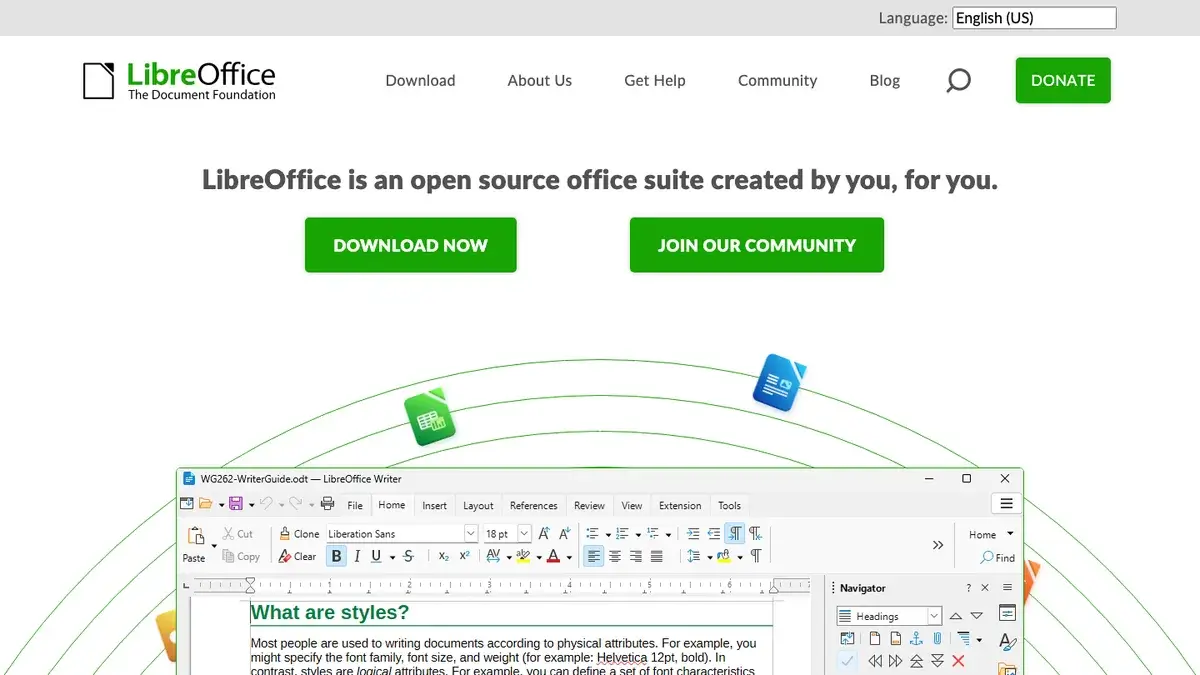Toggle Italic formatting
This screenshot has height=675, width=1200.
point(357,556)
